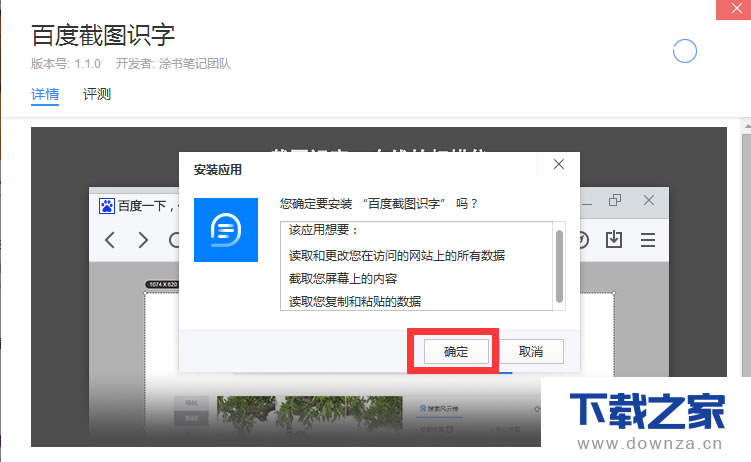
Task: Click the blue 百度截图识字 app icon in the dialog
Action: click(x=226, y=230)
